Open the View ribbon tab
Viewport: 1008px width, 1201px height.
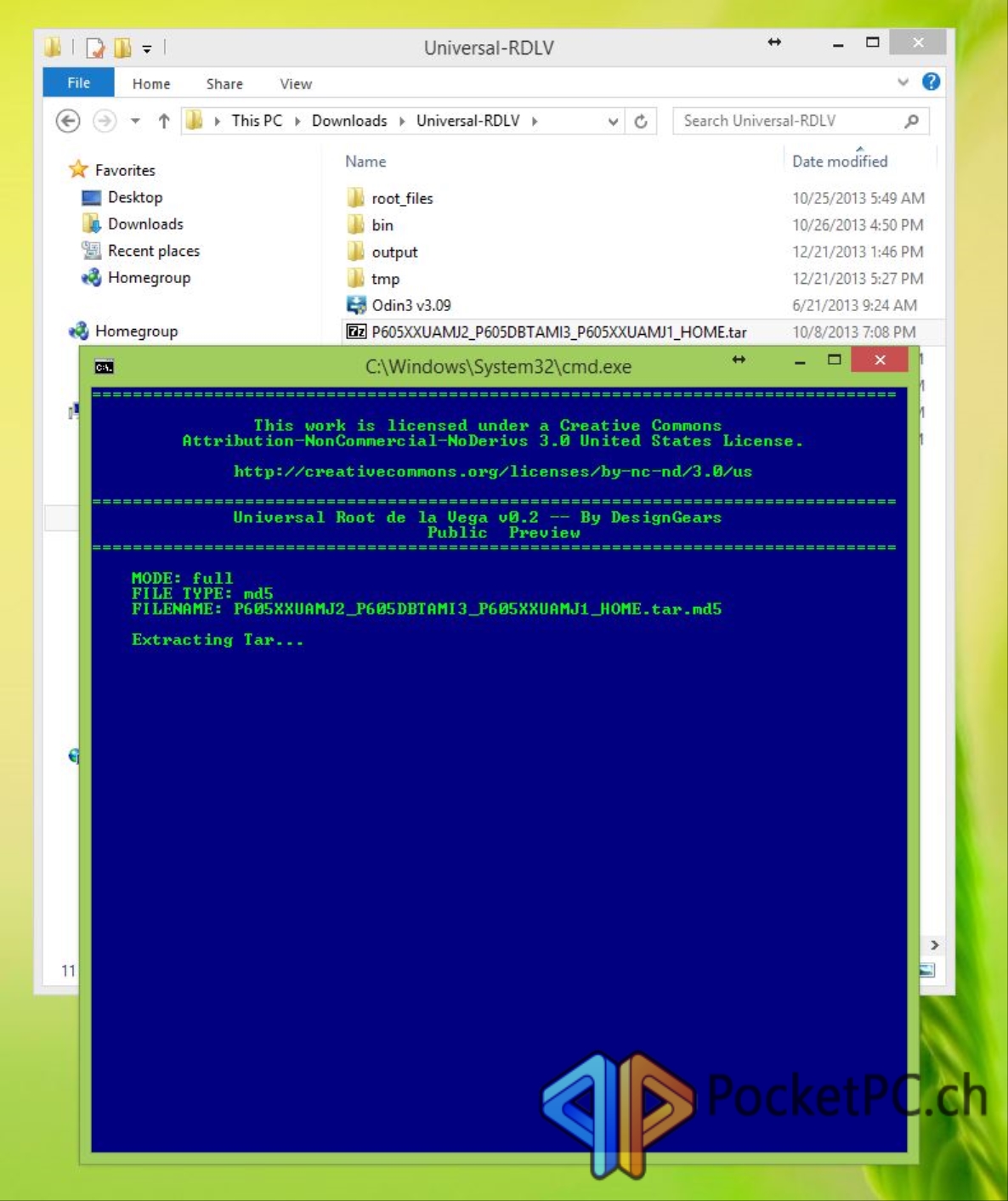pos(296,83)
